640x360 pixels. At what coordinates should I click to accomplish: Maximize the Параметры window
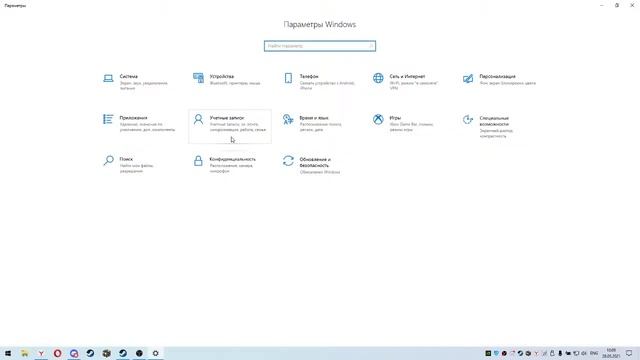click(617, 5)
